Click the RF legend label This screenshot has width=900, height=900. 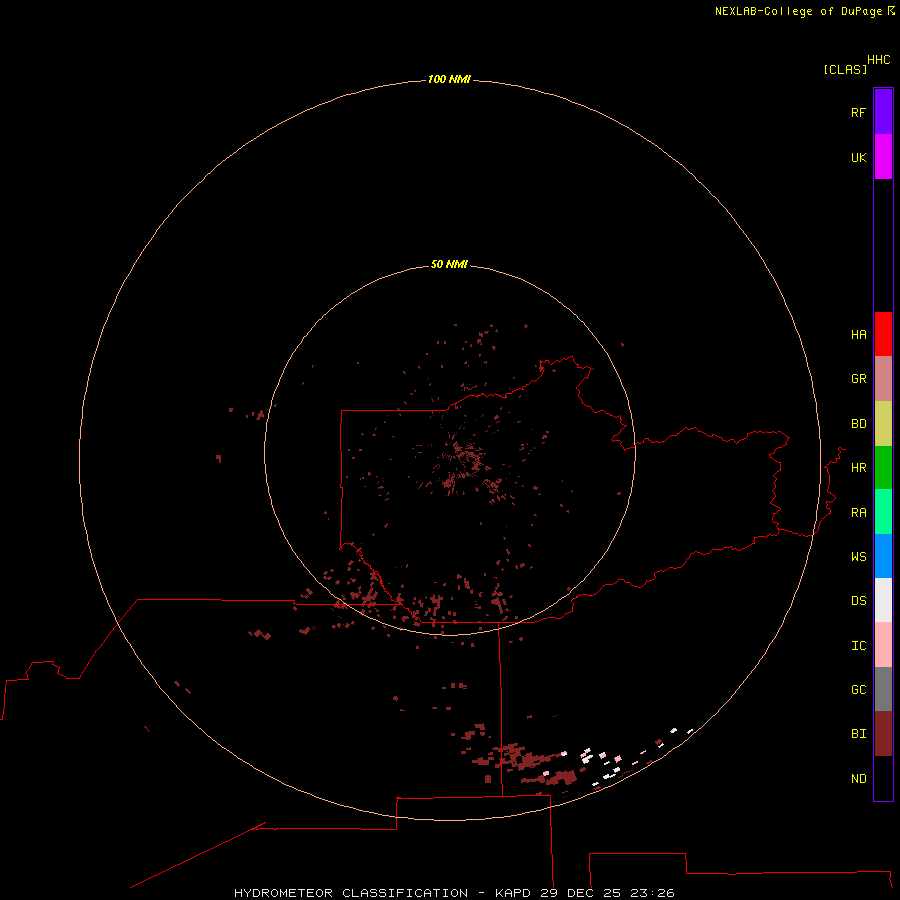tap(858, 113)
